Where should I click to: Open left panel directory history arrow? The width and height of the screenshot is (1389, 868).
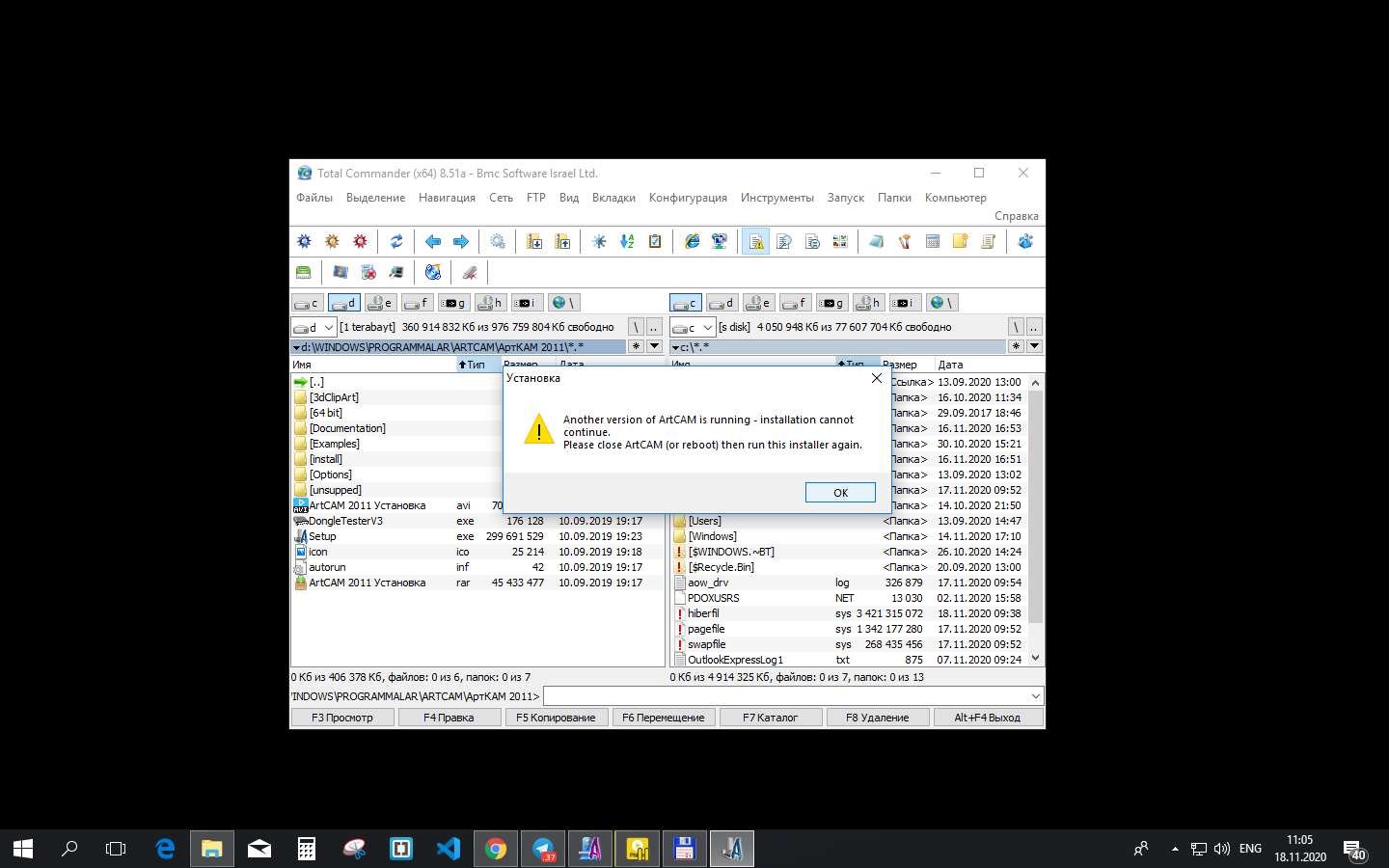[654, 346]
